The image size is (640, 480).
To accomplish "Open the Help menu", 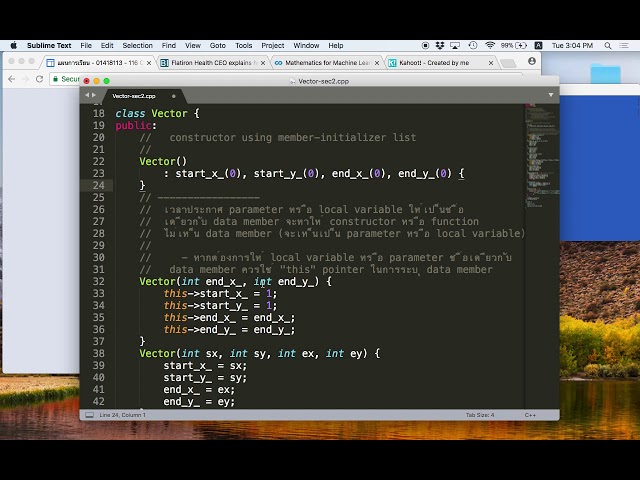I will coord(336,45).
